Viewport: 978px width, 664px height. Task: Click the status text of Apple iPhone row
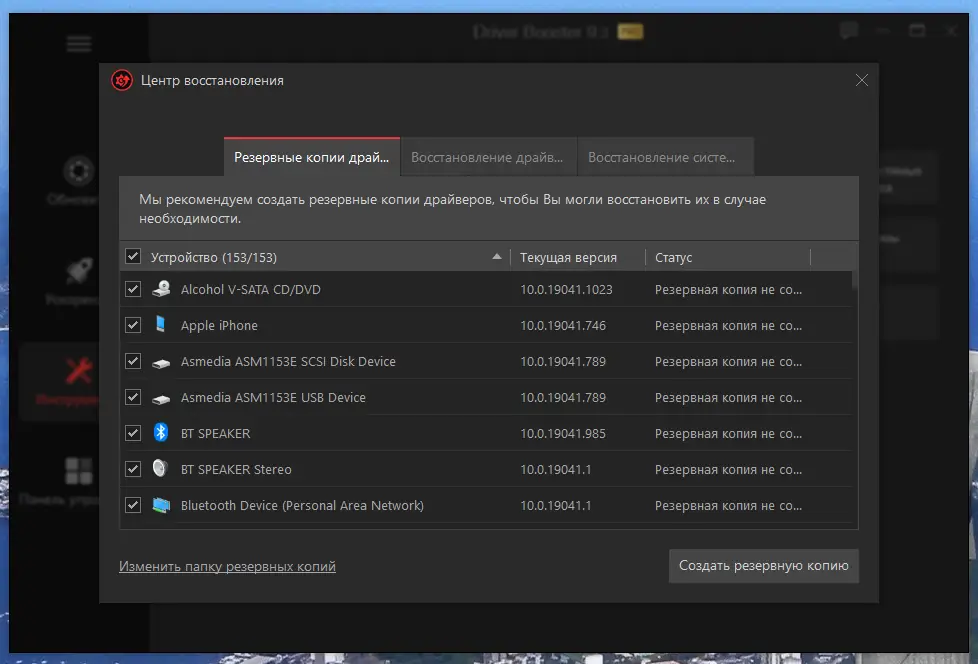pyautogui.click(x=729, y=326)
